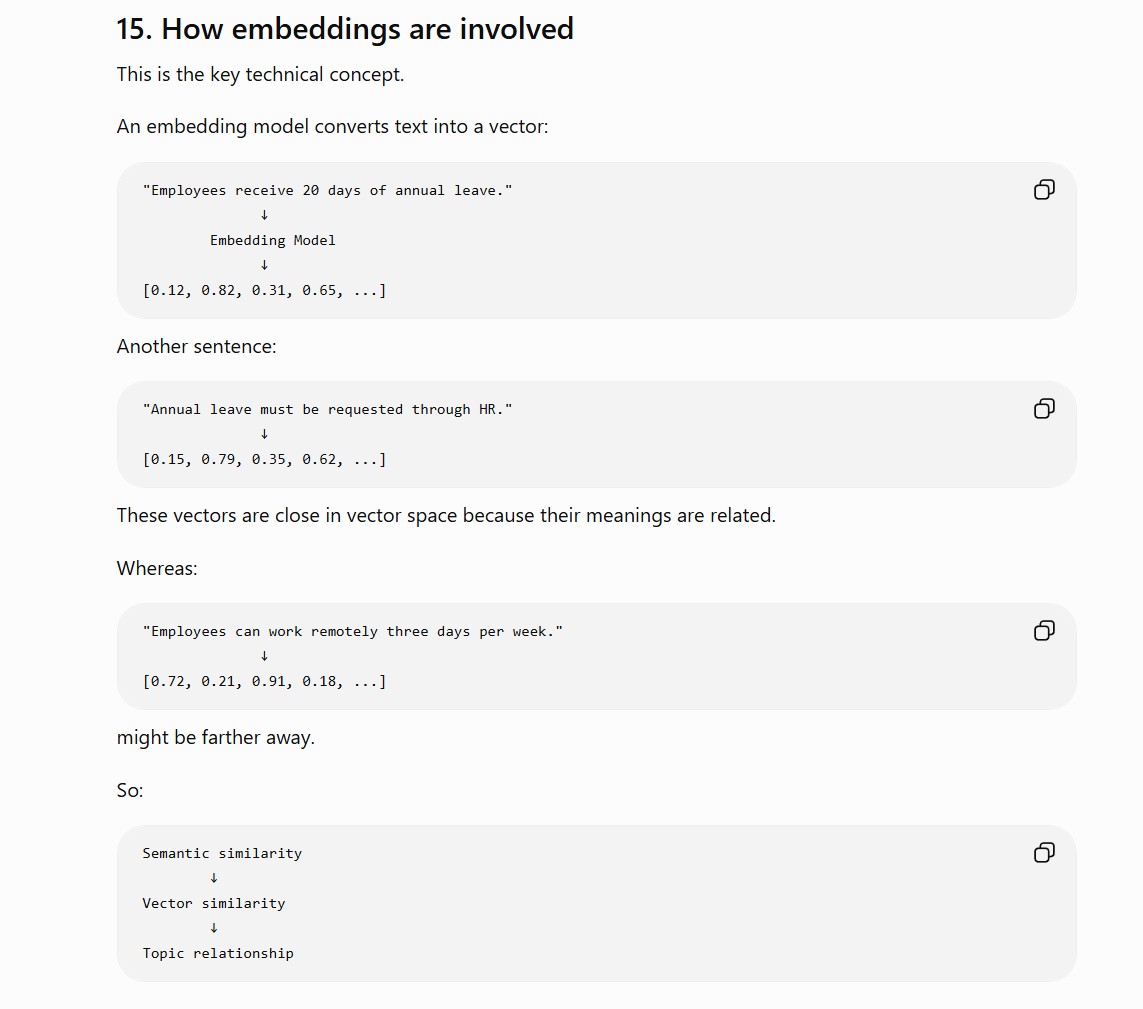Copy the "Employees receive 20 days" code block
Viewport: 1143px width, 1009px height.
[1044, 190]
